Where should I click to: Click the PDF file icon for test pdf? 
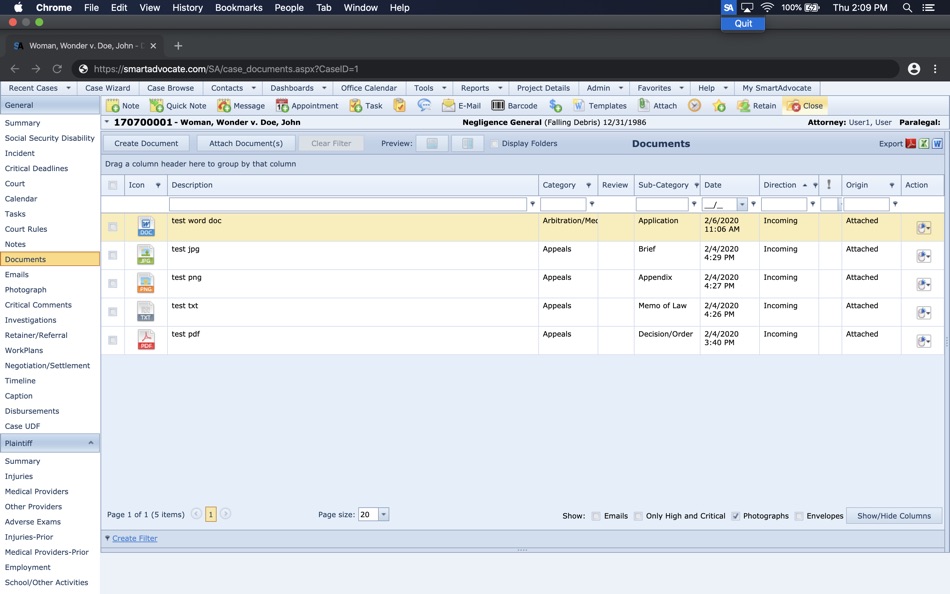[x=146, y=339]
